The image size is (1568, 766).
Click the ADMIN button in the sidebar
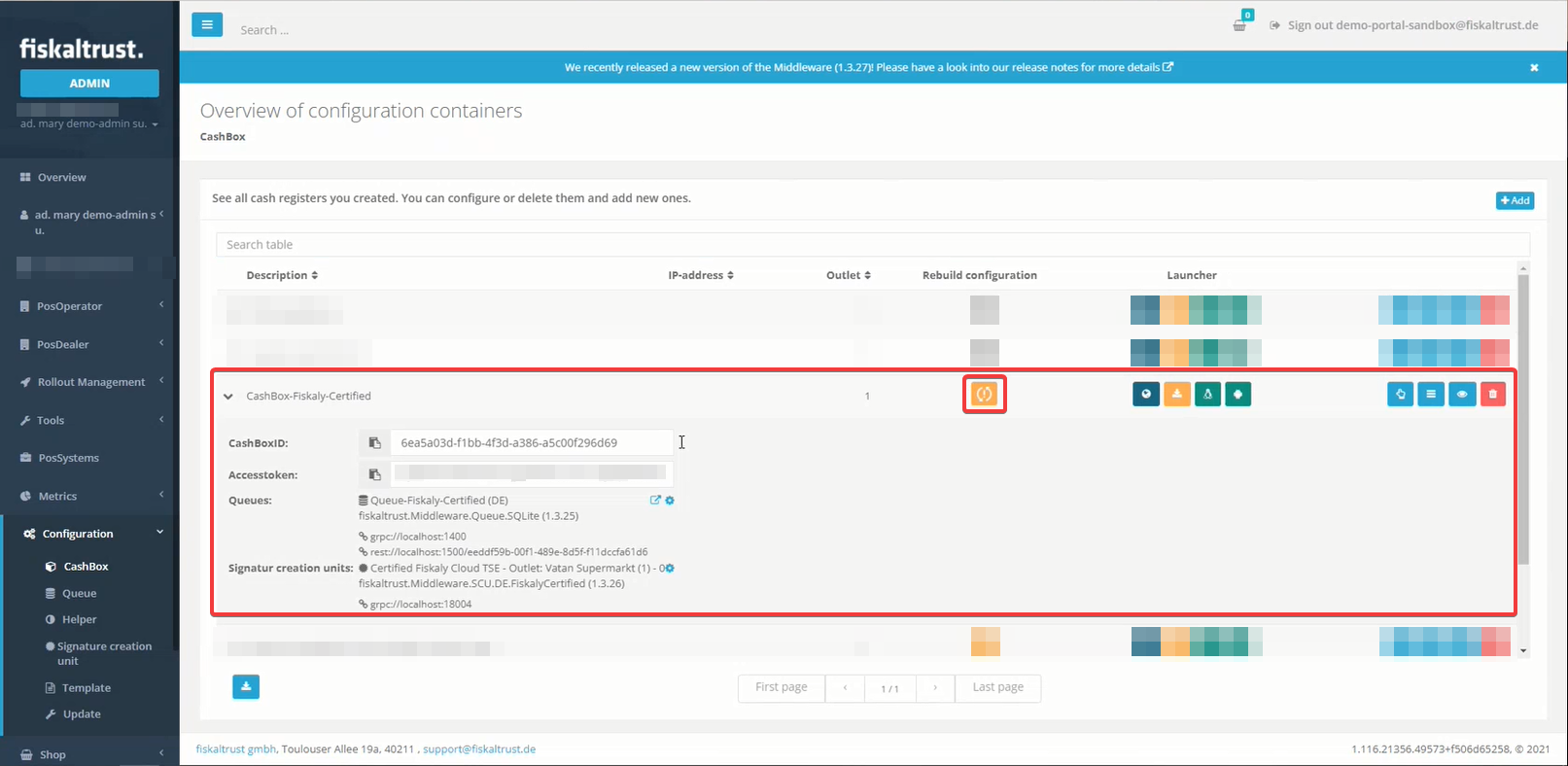[89, 84]
